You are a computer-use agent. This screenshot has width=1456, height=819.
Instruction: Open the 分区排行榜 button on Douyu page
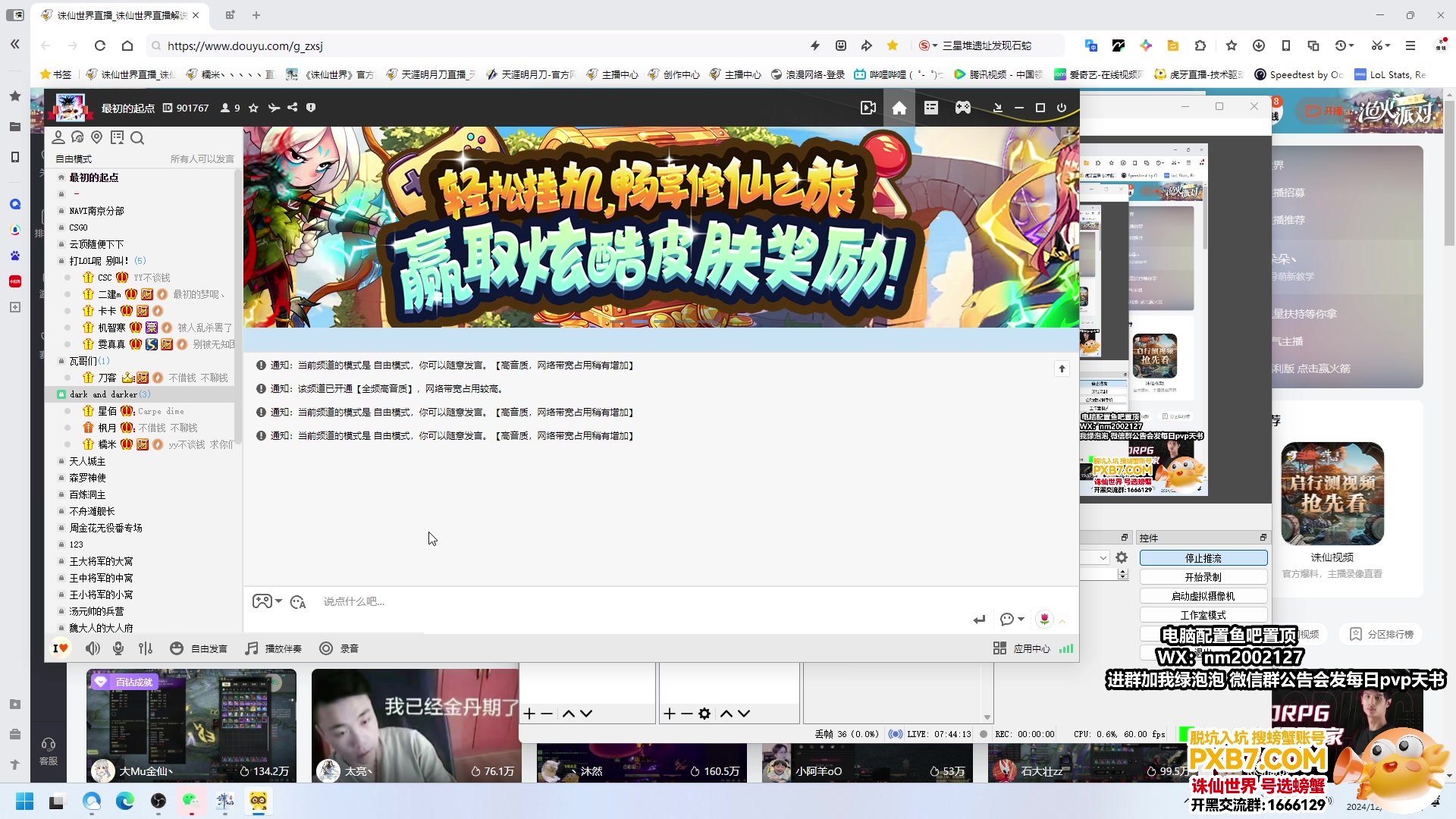[x=1382, y=634]
